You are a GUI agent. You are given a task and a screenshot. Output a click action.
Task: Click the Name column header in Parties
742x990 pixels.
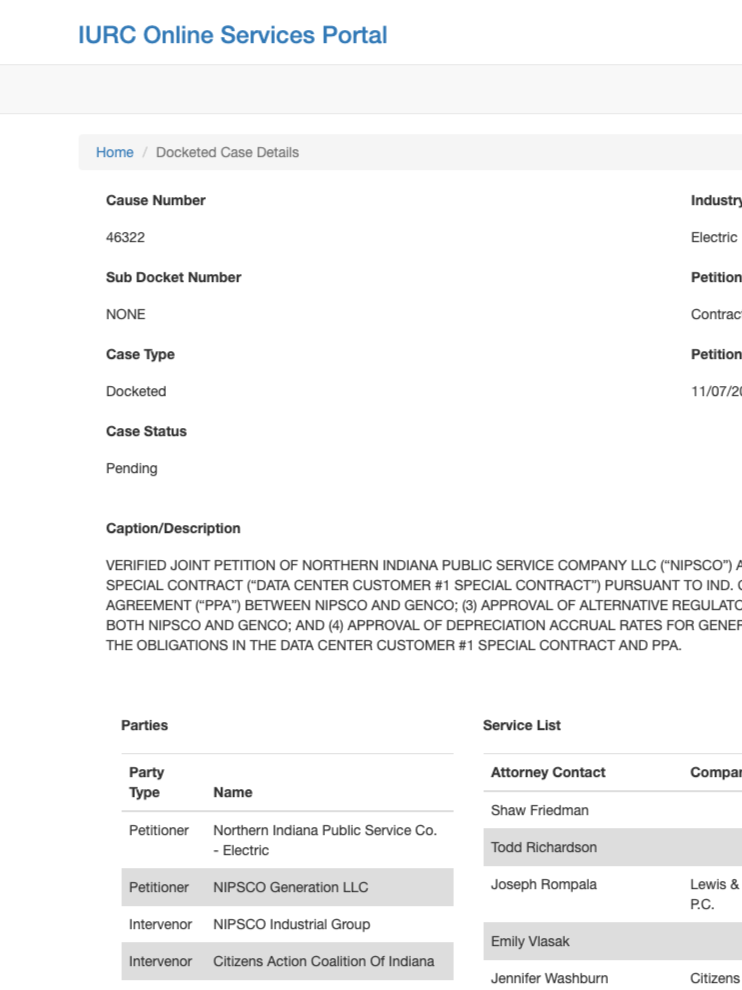(x=232, y=792)
